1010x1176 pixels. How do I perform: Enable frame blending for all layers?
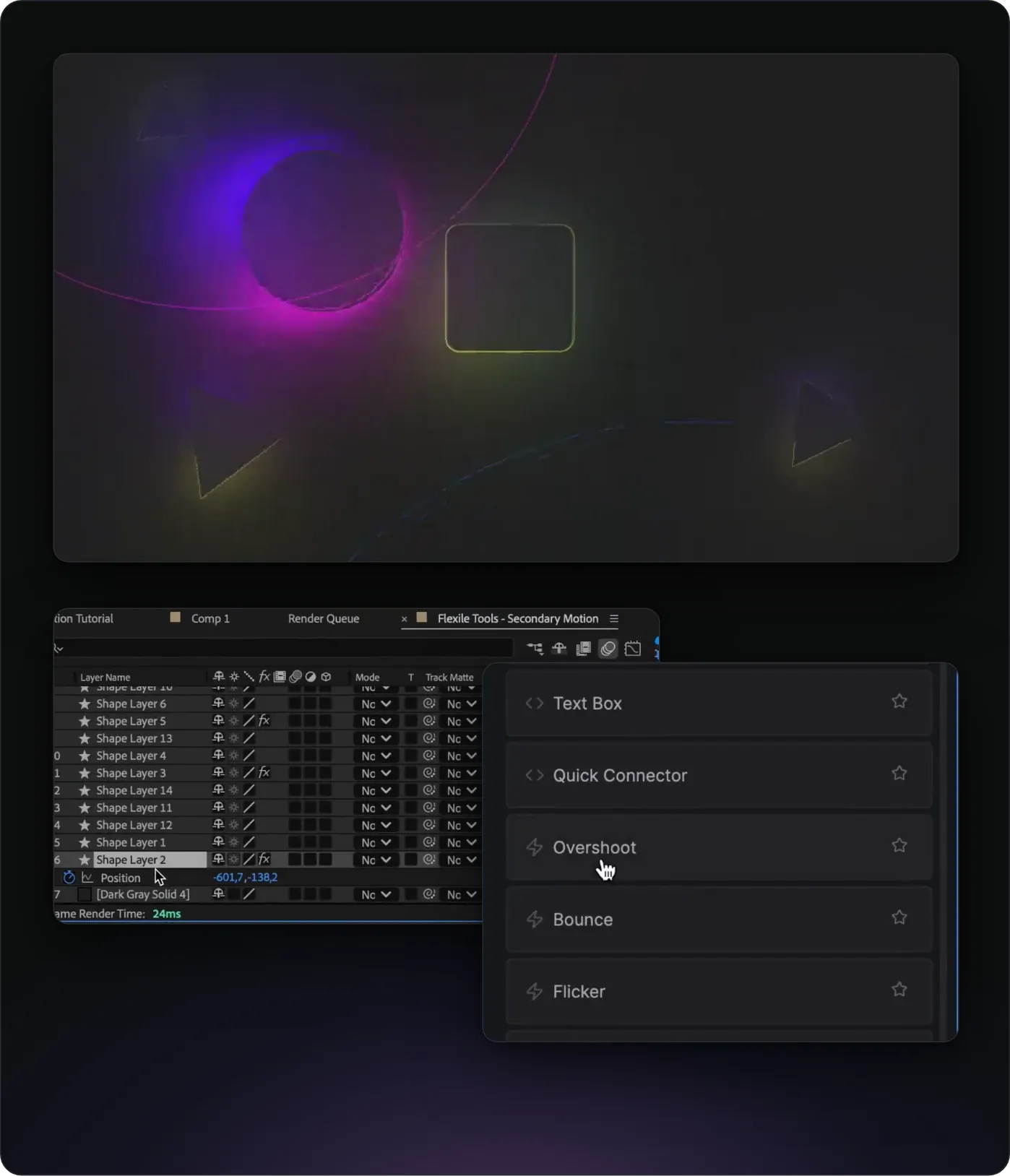tap(583, 649)
